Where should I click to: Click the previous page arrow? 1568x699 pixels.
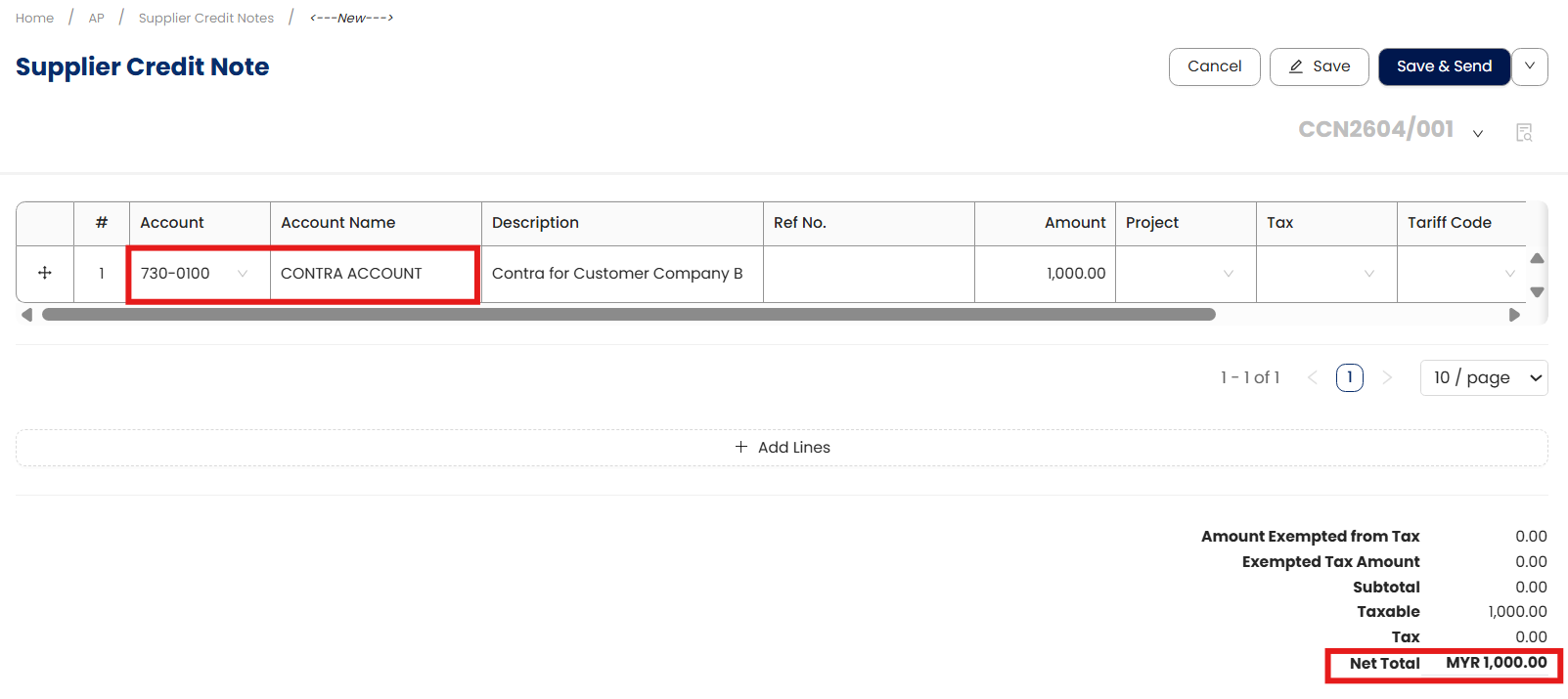pyautogui.click(x=1313, y=377)
